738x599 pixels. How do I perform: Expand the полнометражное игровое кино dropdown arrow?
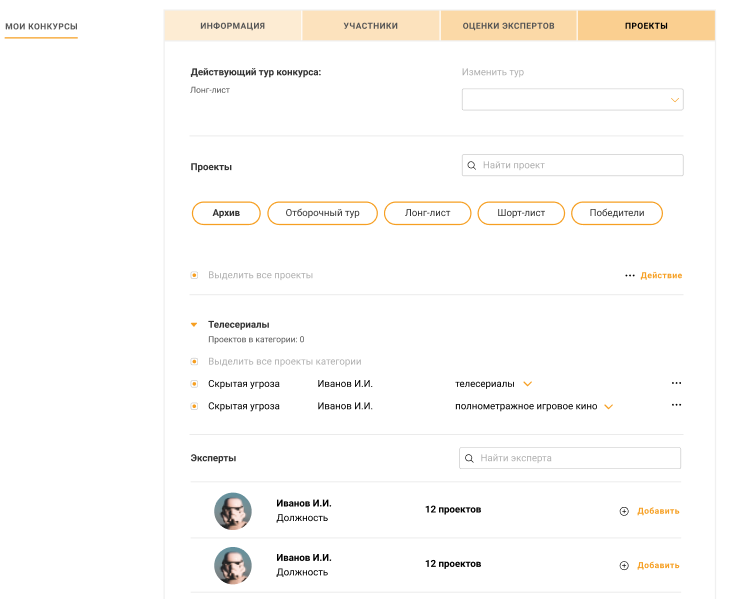[x=608, y=407]
